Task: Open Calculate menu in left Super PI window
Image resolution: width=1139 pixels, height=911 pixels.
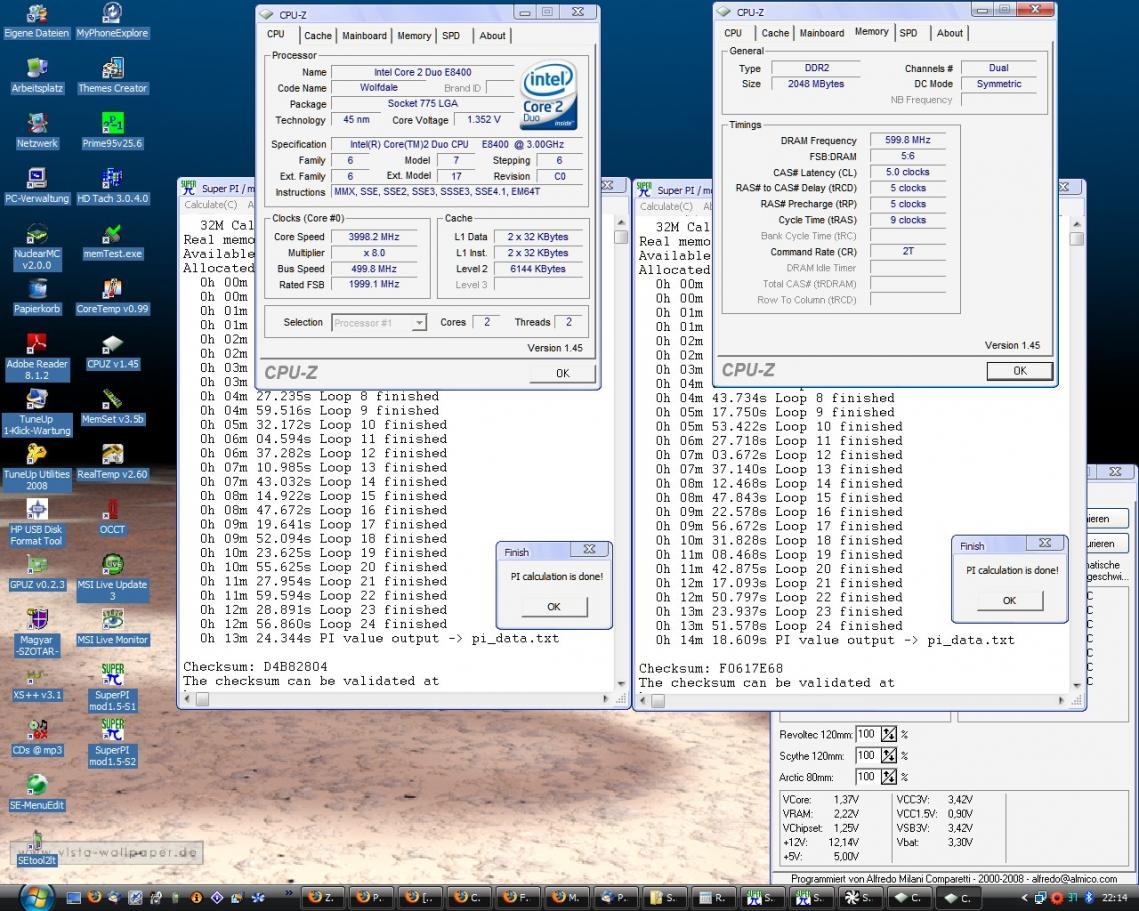Action: click(x=211, y=205)
